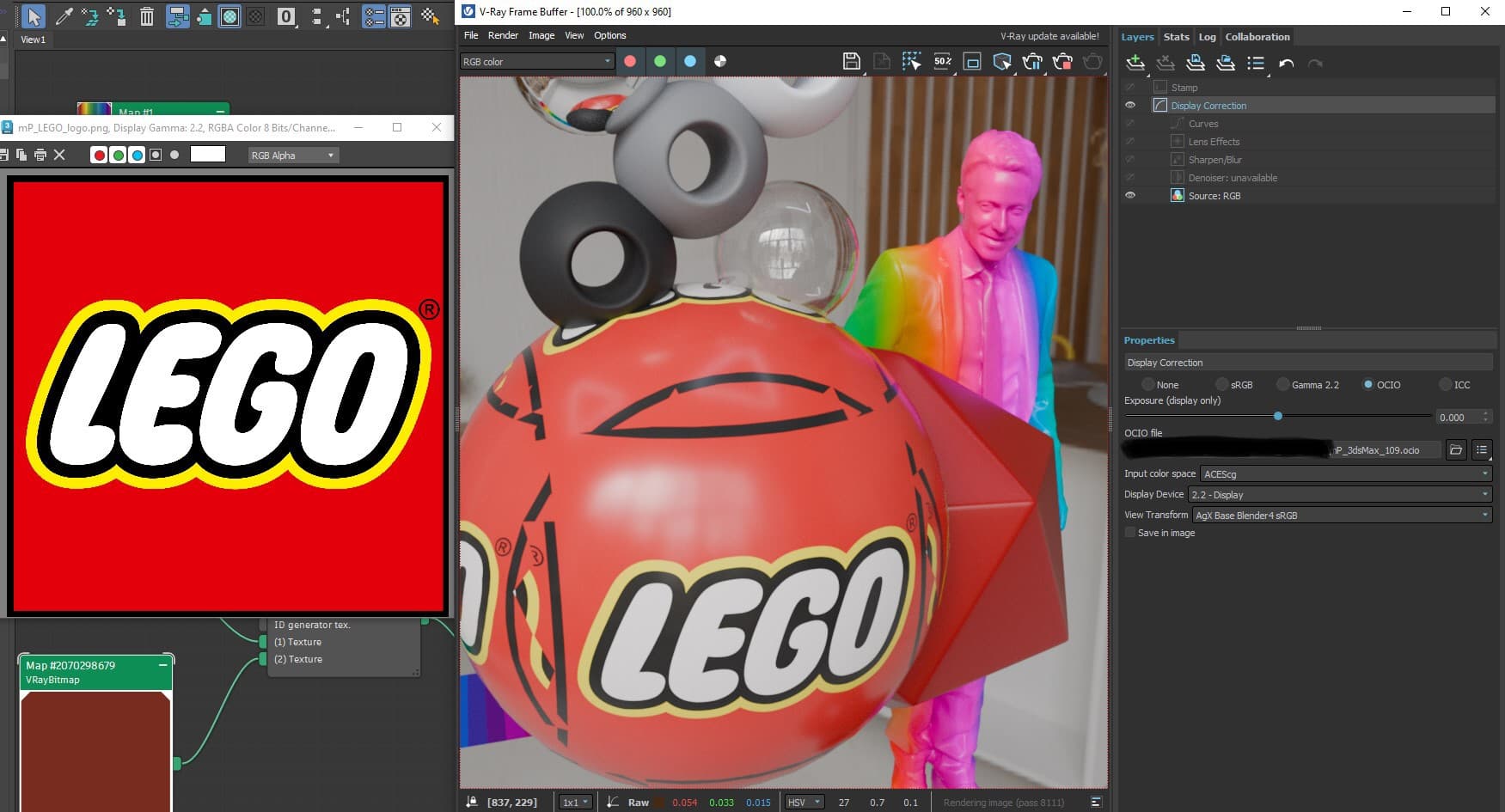Open the Render menu in Frame Buffer
This screenshot has height=812, width=1505.
coord(503,35)
